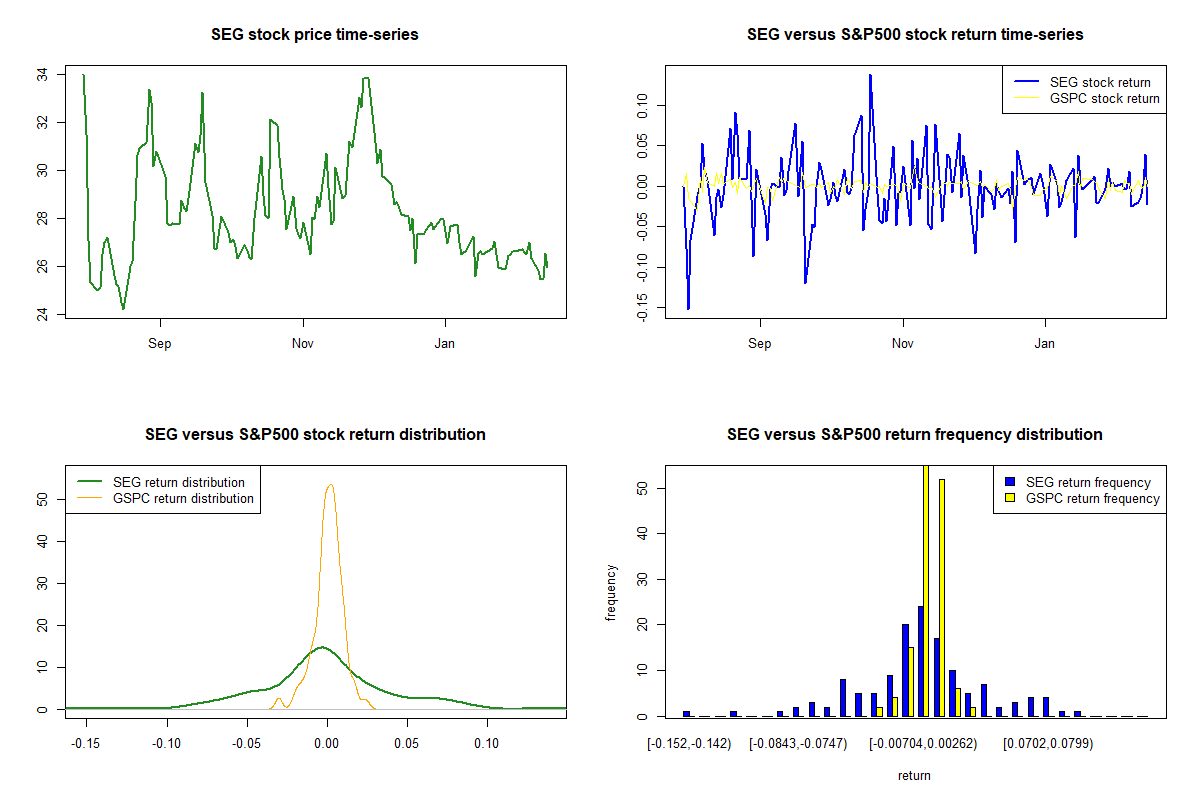This screenshot has width=1200, height=800.
Task: Click the [-0.00704,0.00262) bin label
Action: tap(922, 743)
